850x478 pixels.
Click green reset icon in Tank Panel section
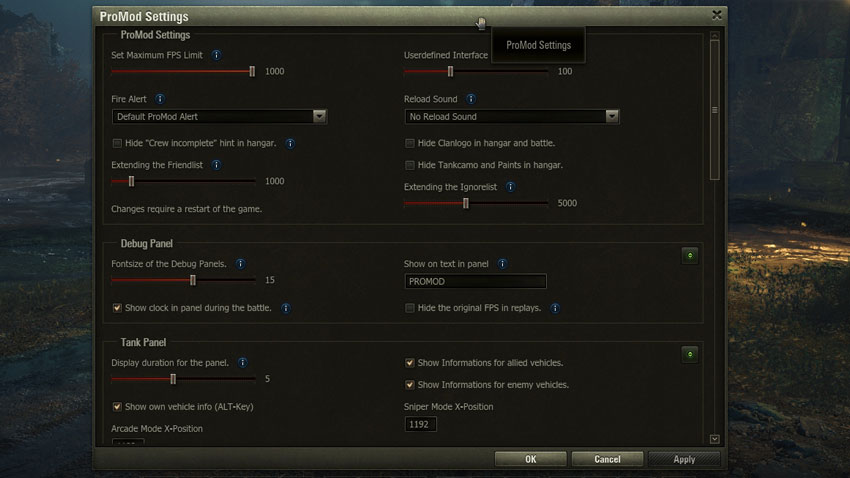pos(690,354)
